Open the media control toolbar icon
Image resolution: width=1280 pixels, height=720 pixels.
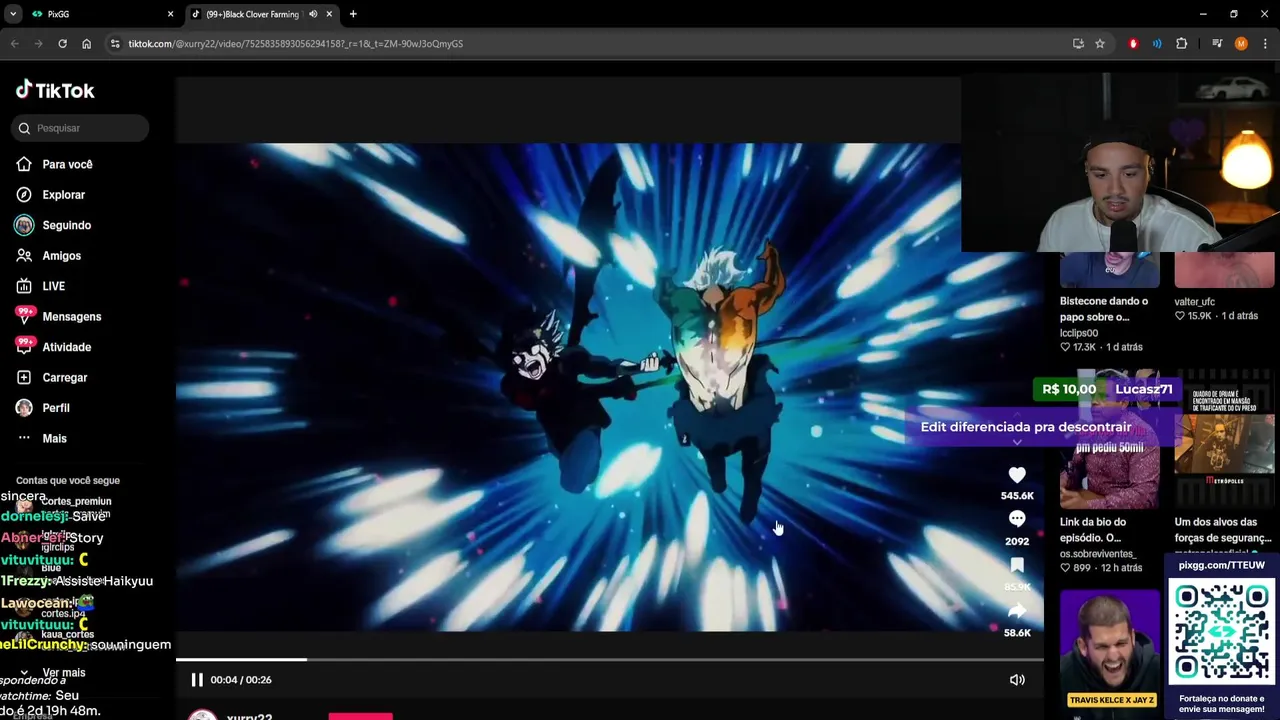click(1217, 44)
